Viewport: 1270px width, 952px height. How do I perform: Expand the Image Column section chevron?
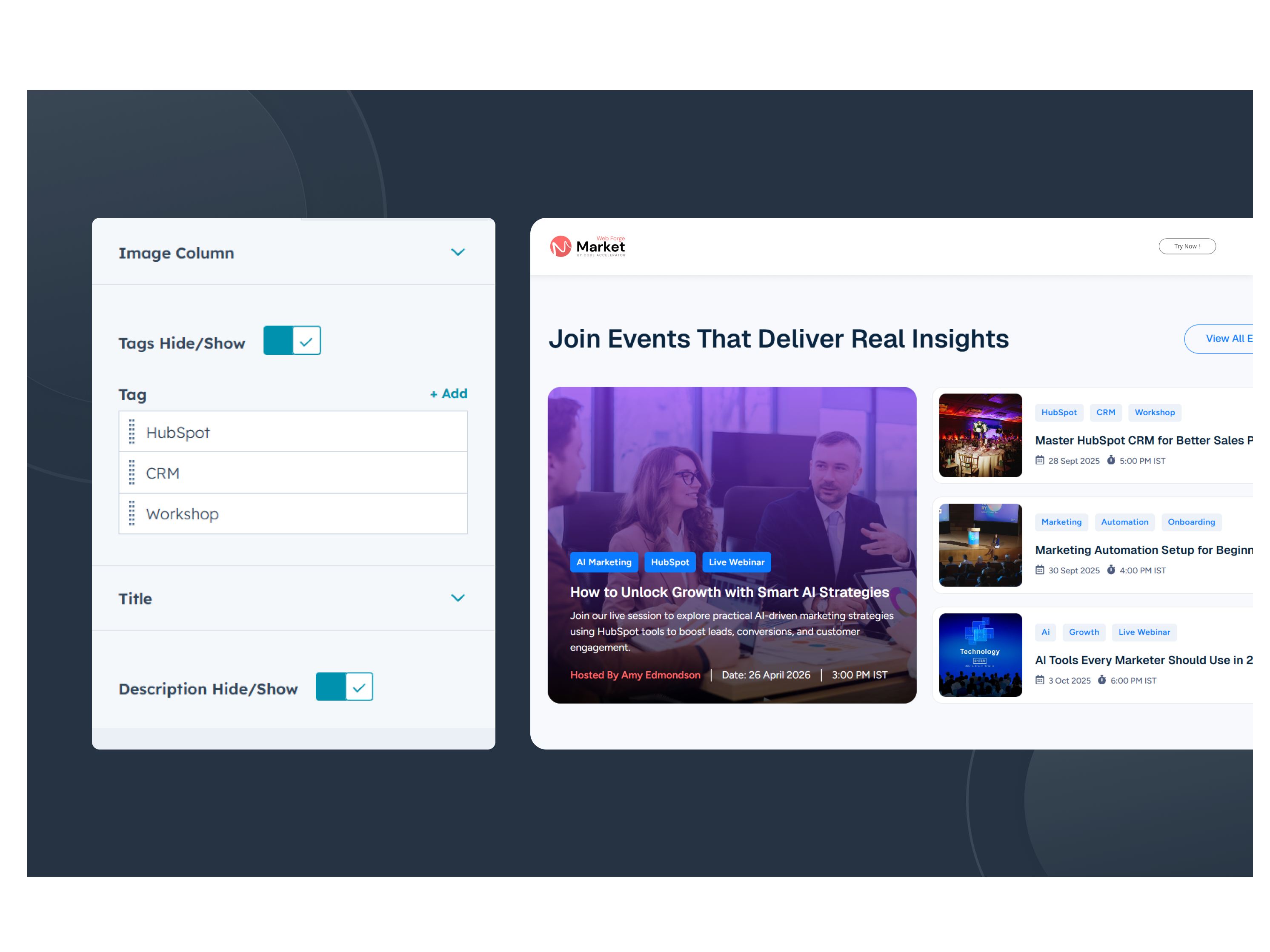point(458,252)
